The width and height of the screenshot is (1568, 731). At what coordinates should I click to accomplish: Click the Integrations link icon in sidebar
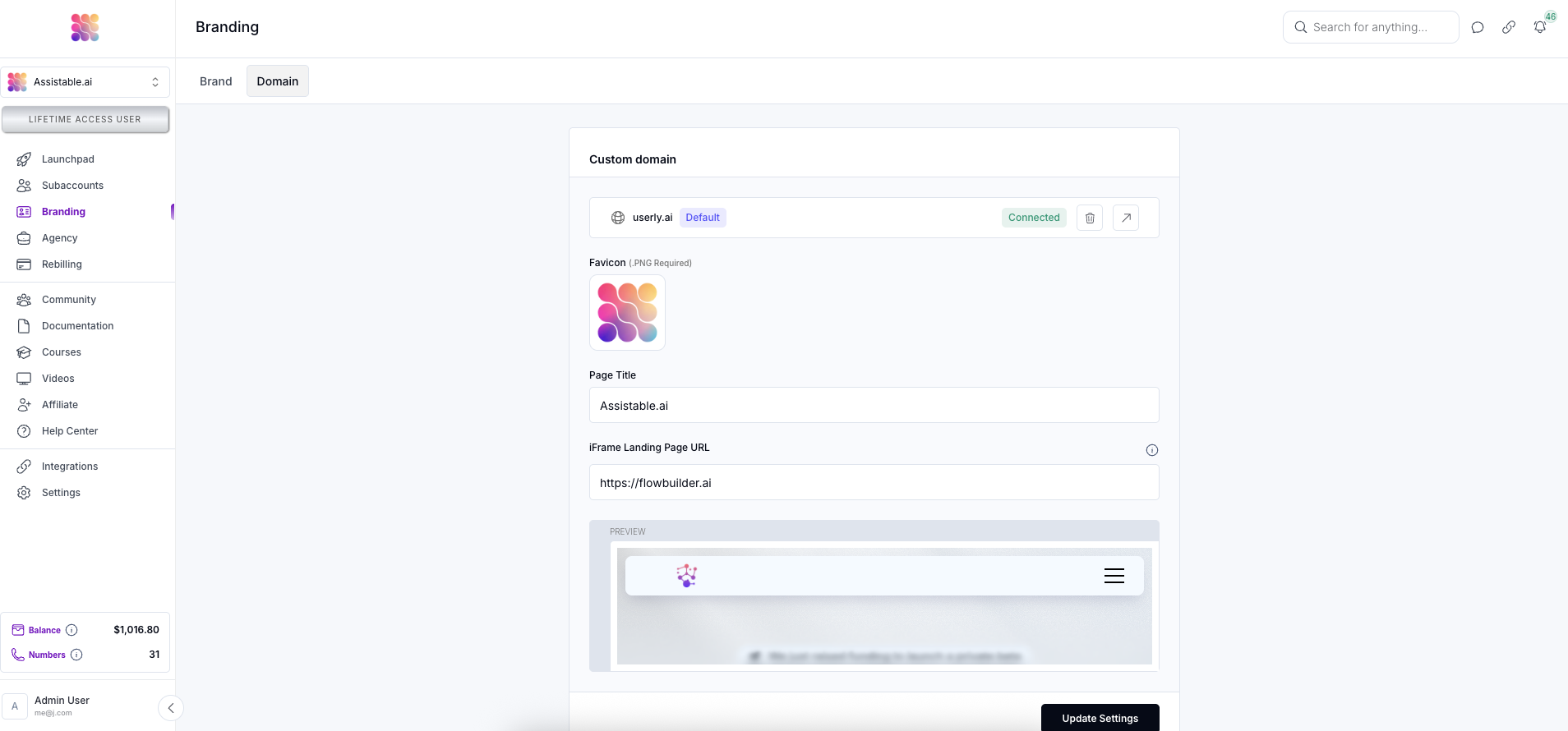click(24, 467)
